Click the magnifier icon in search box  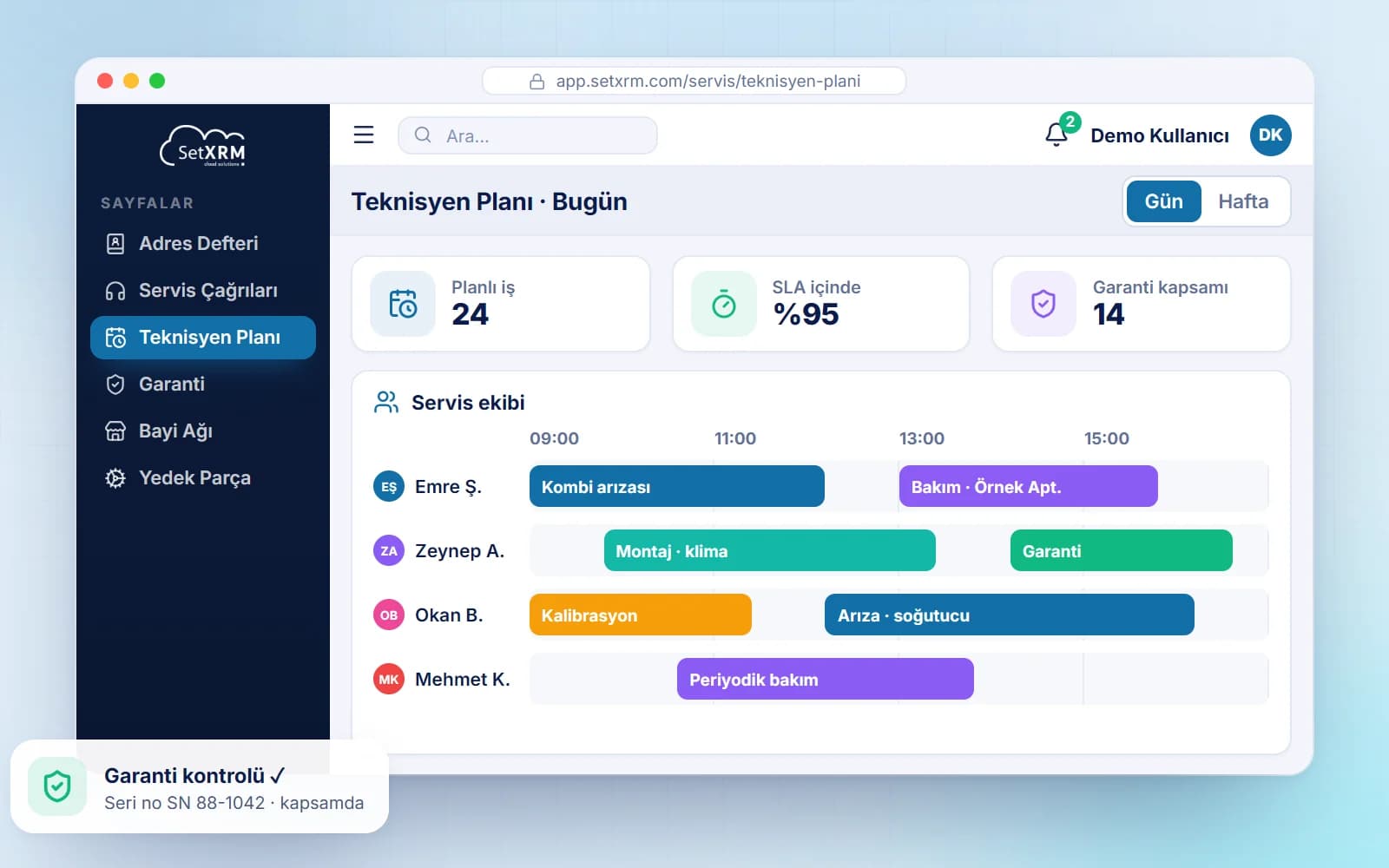(423, 135)
